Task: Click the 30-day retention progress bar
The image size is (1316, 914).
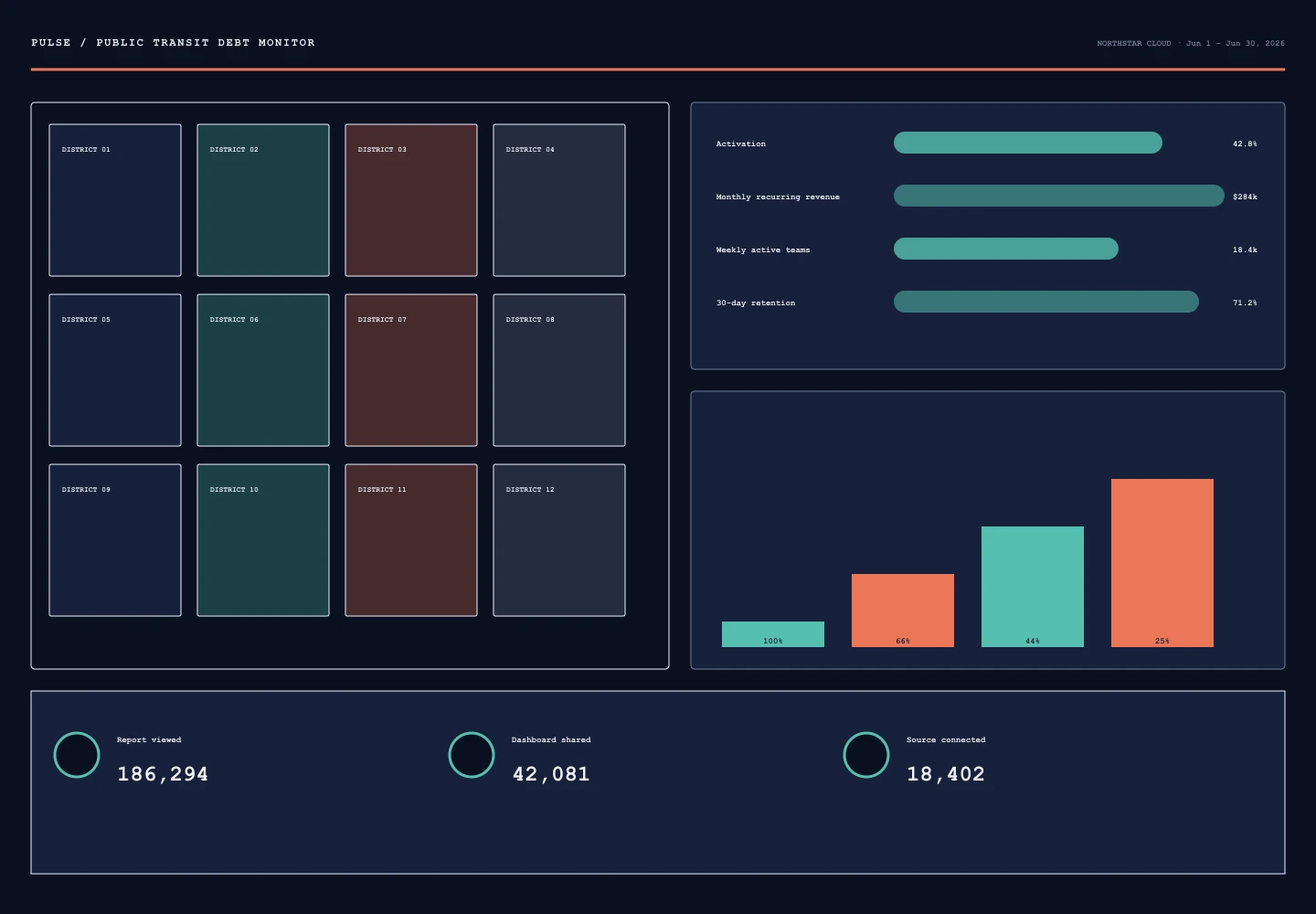Action: pos(1046,302)
